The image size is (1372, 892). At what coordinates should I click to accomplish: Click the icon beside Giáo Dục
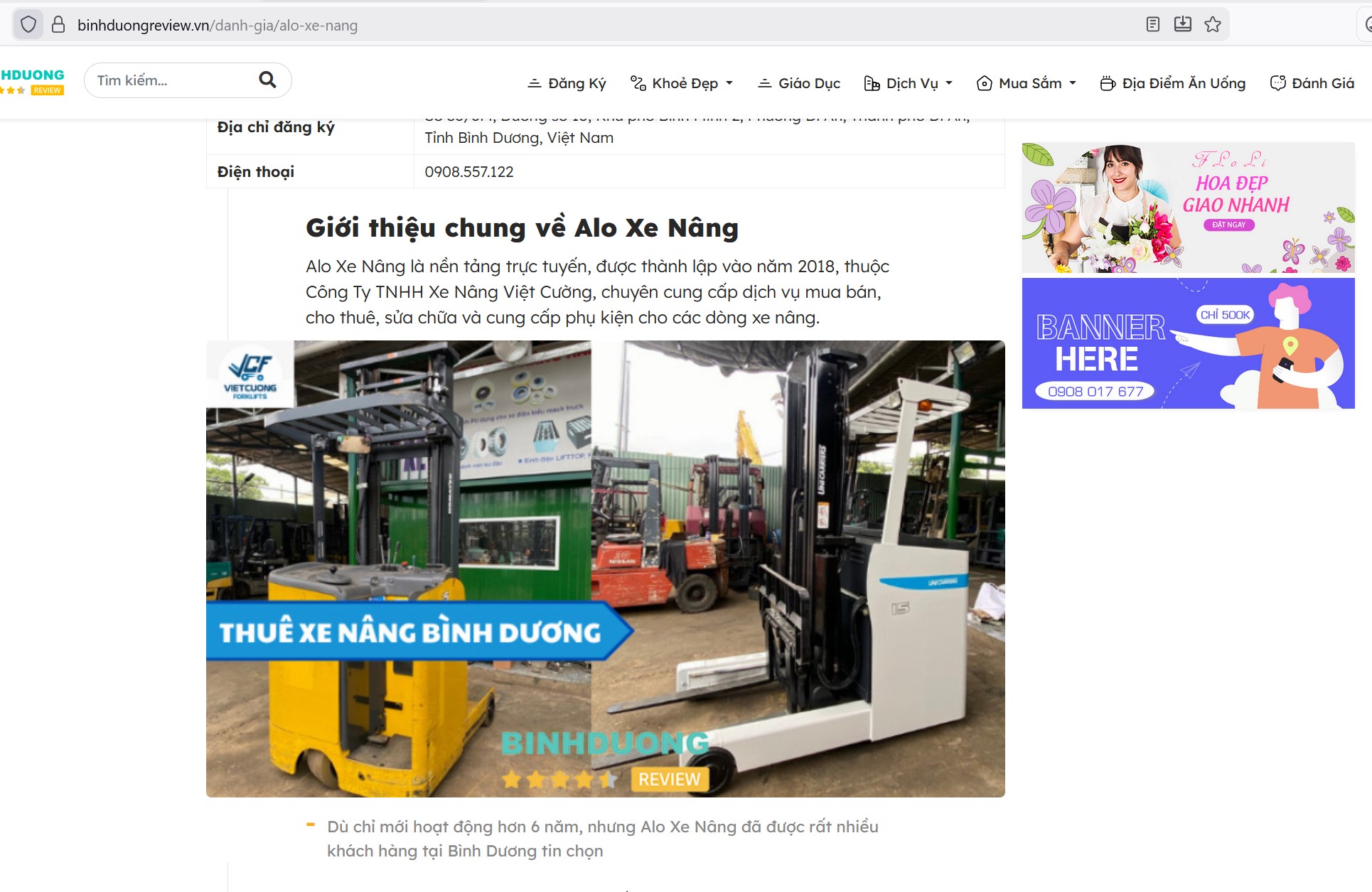point(764,83)
